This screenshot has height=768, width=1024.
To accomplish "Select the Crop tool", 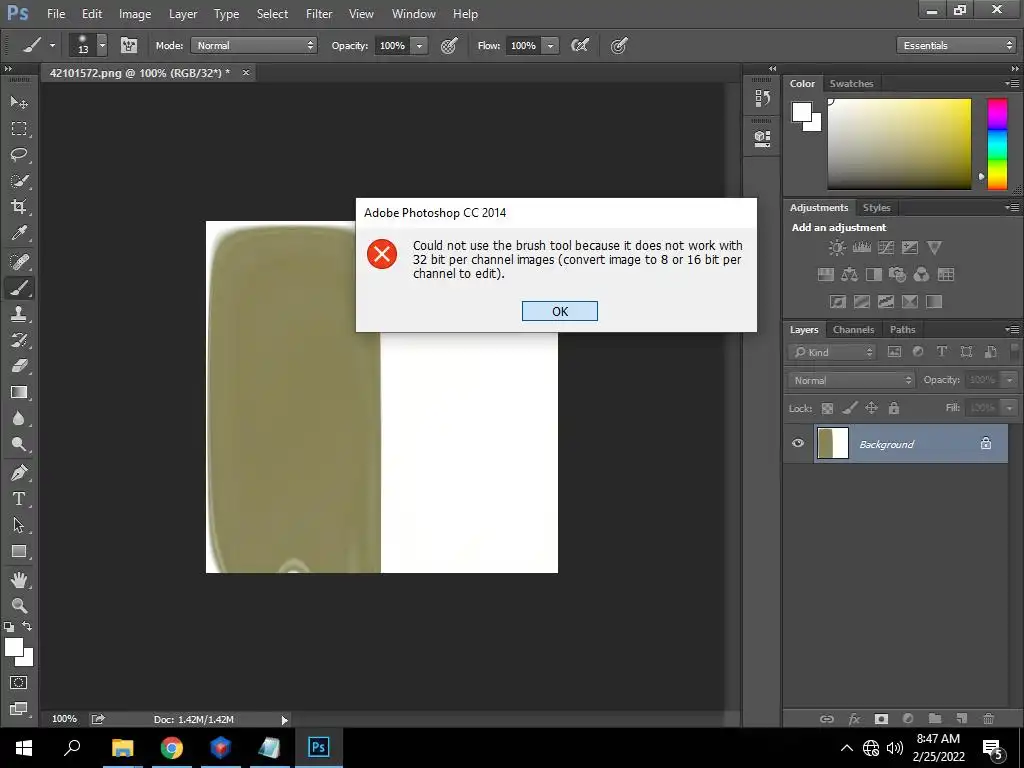I will [19, 207].
